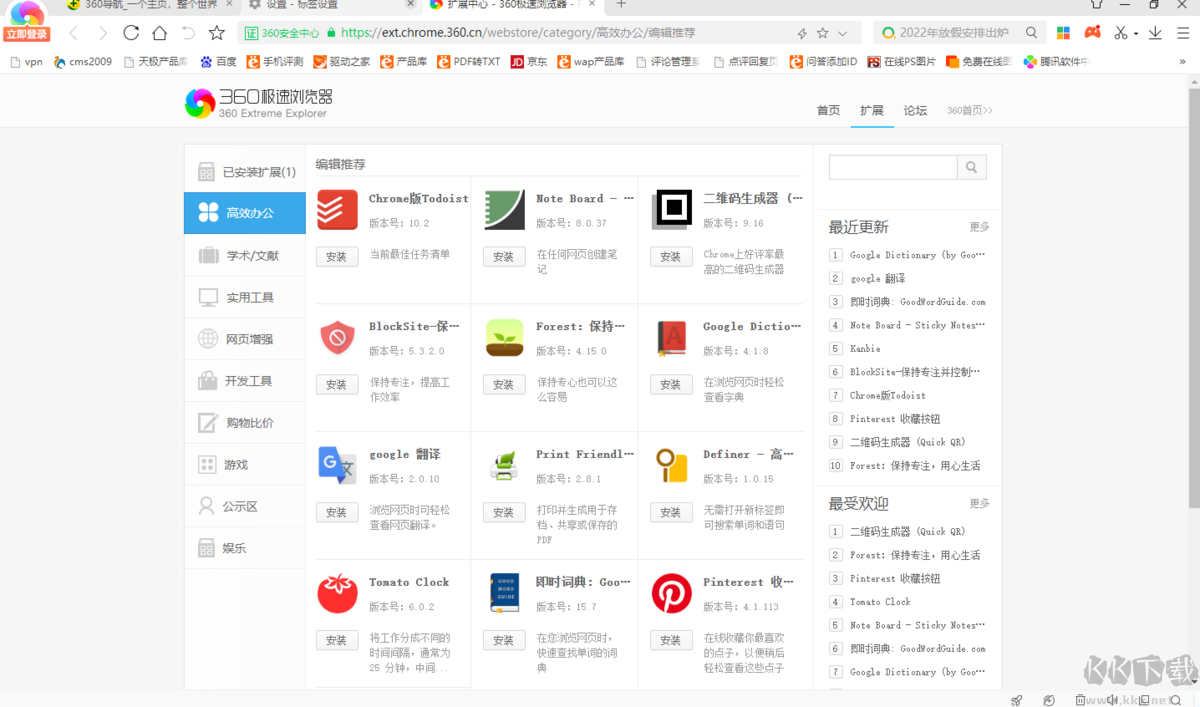Viewport: 1200px width, 707px height.
Task: Click the Note Board extension icon
Action: click(504, 210)
